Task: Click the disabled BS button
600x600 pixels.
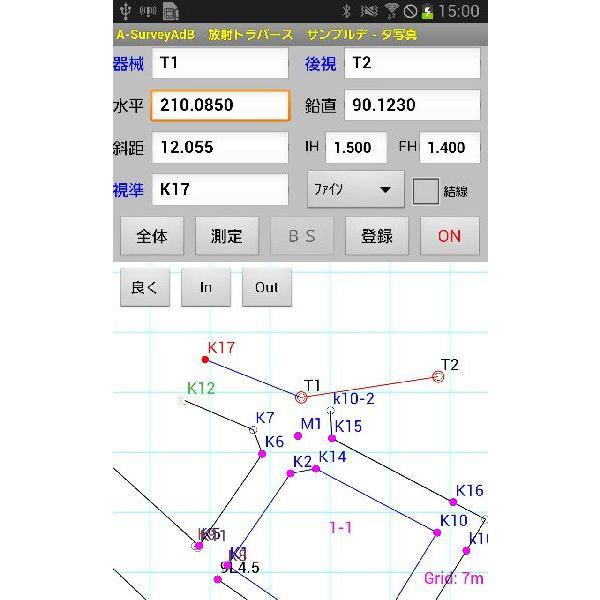Action: [302, 236]
